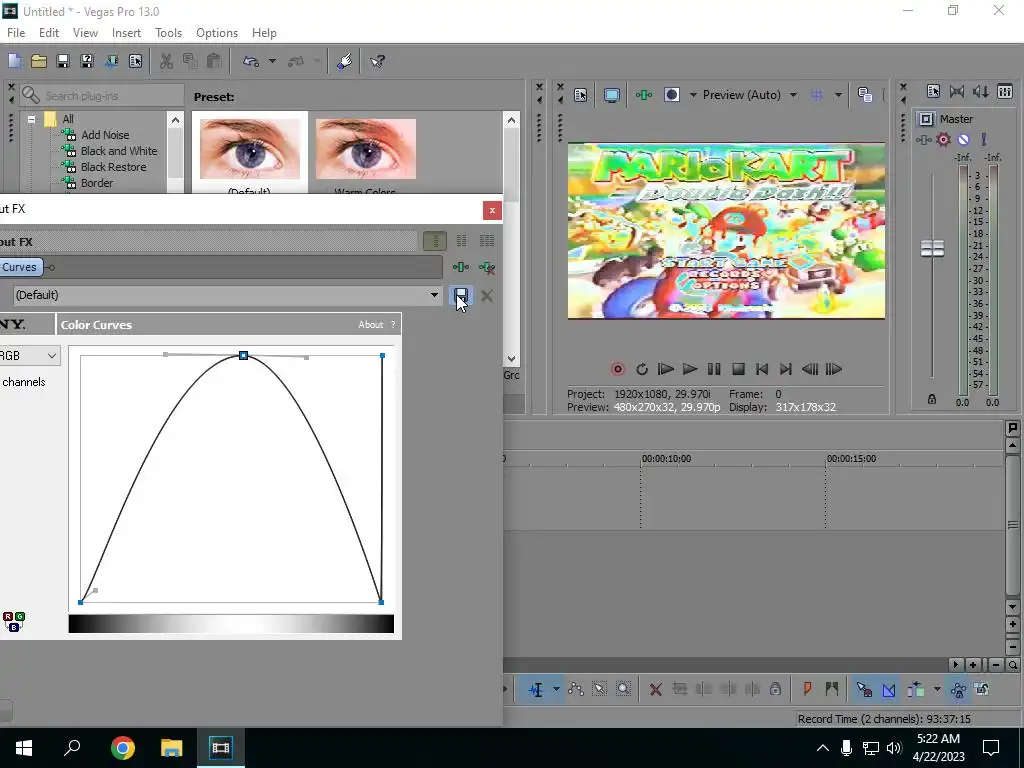Click the Undo arrow icon
The height and width of the screenshot is (768, 1024).
tap(251, 61)
